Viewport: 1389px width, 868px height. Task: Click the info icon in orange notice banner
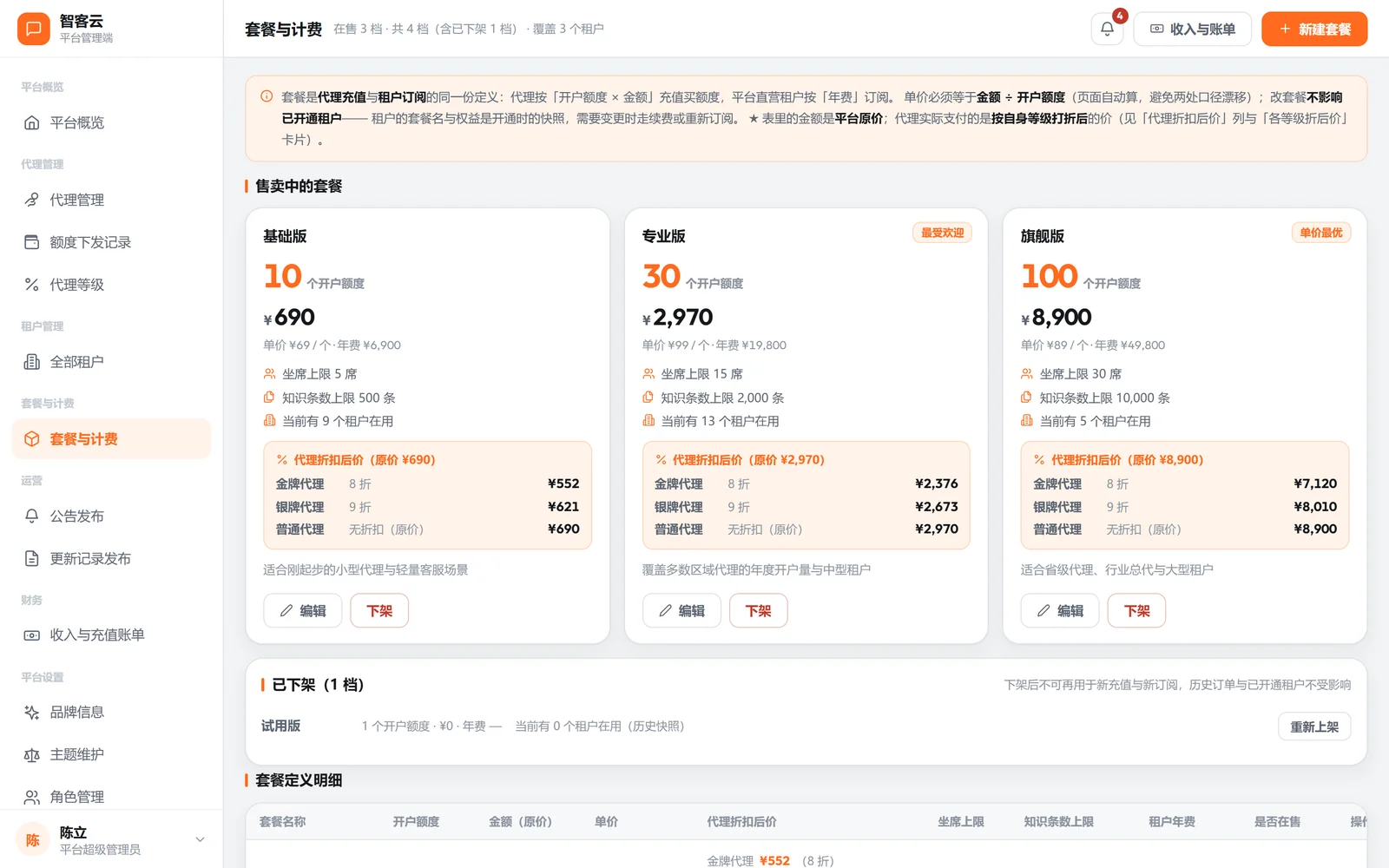pos(267,96)
